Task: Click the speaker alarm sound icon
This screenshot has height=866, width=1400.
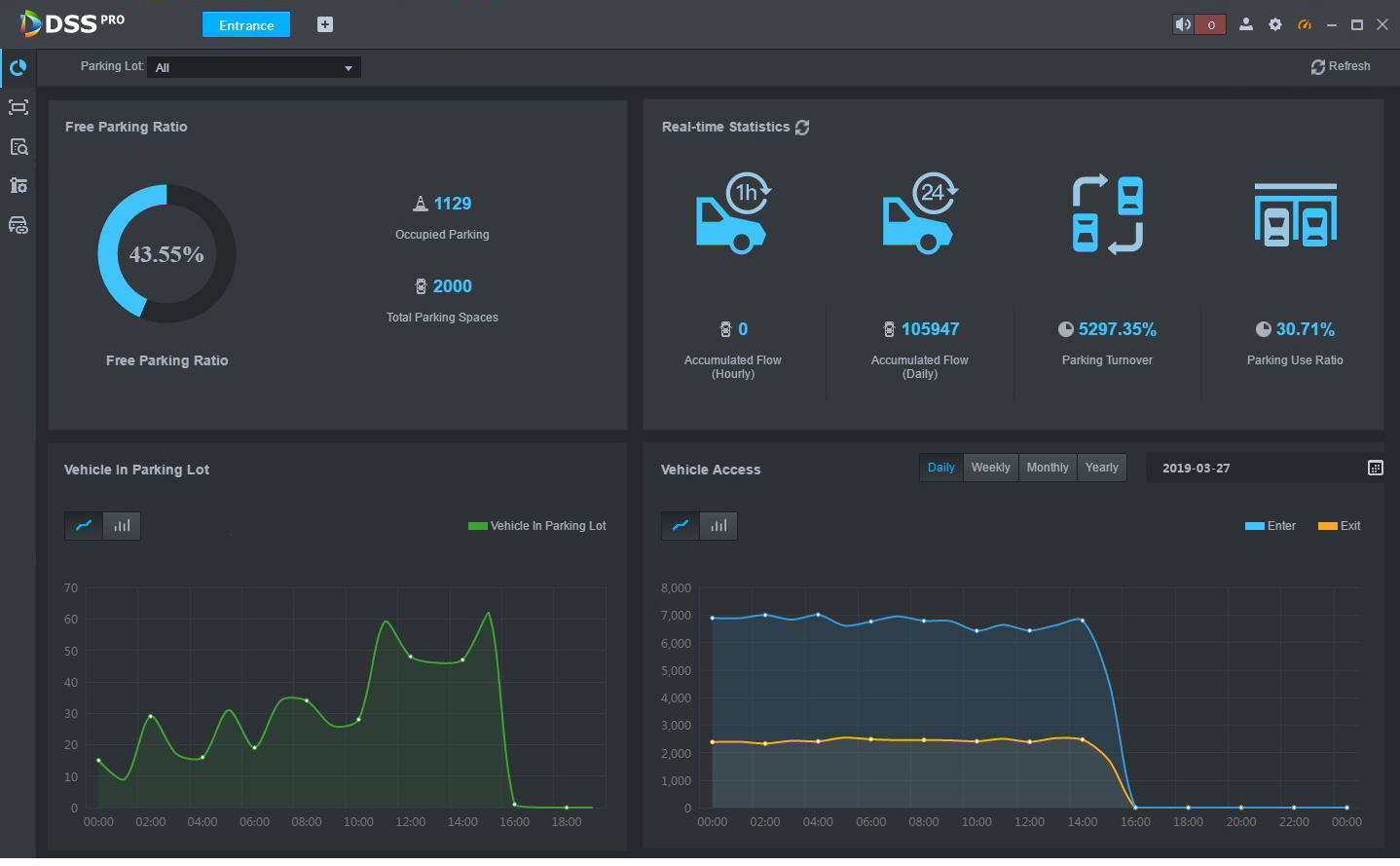Action: [1183, 25]
